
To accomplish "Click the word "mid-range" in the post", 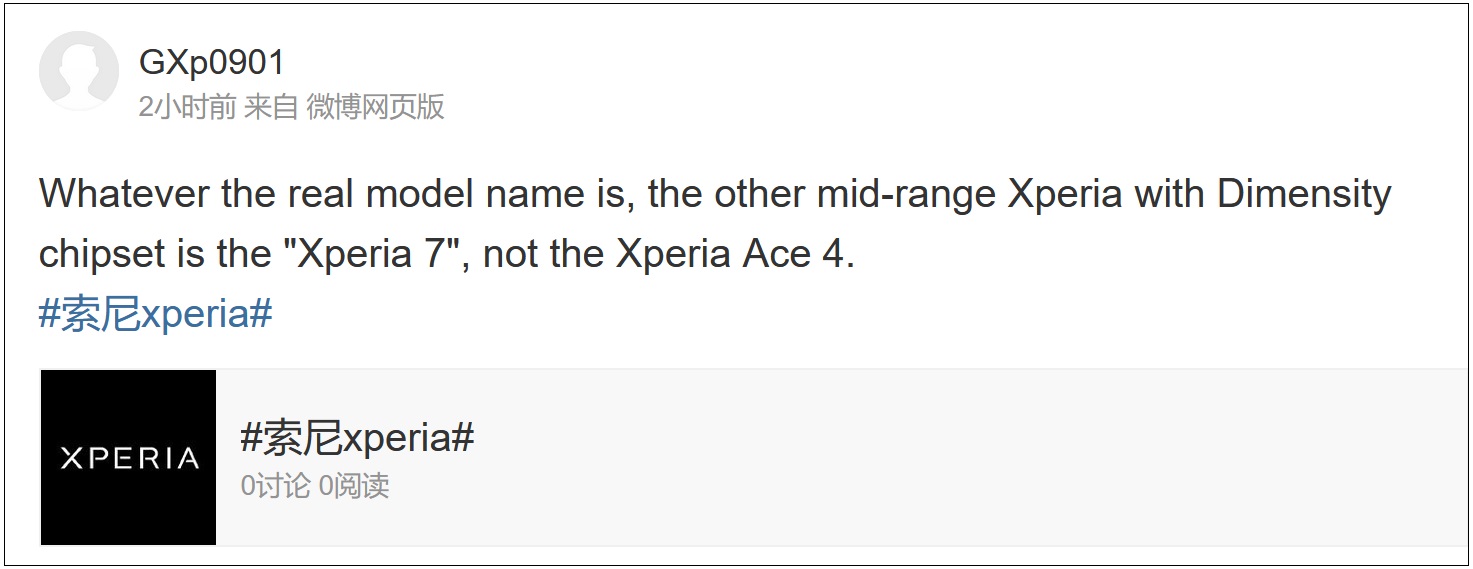I will point(907,194).
